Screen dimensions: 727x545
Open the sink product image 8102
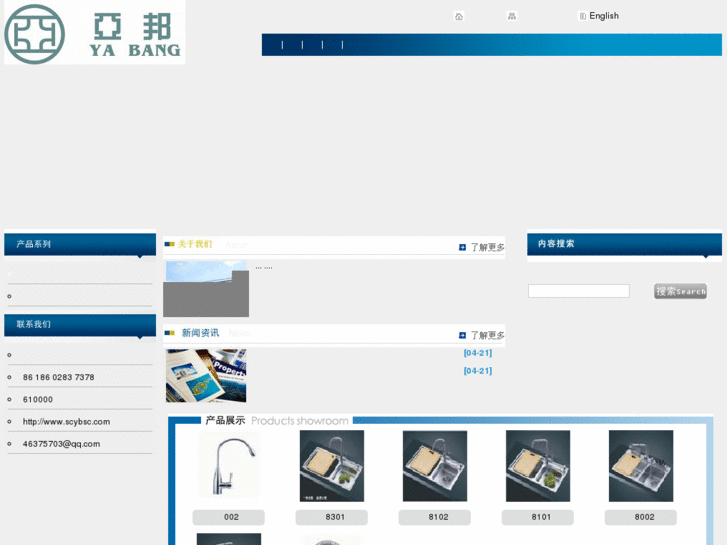tap(435, 466)
